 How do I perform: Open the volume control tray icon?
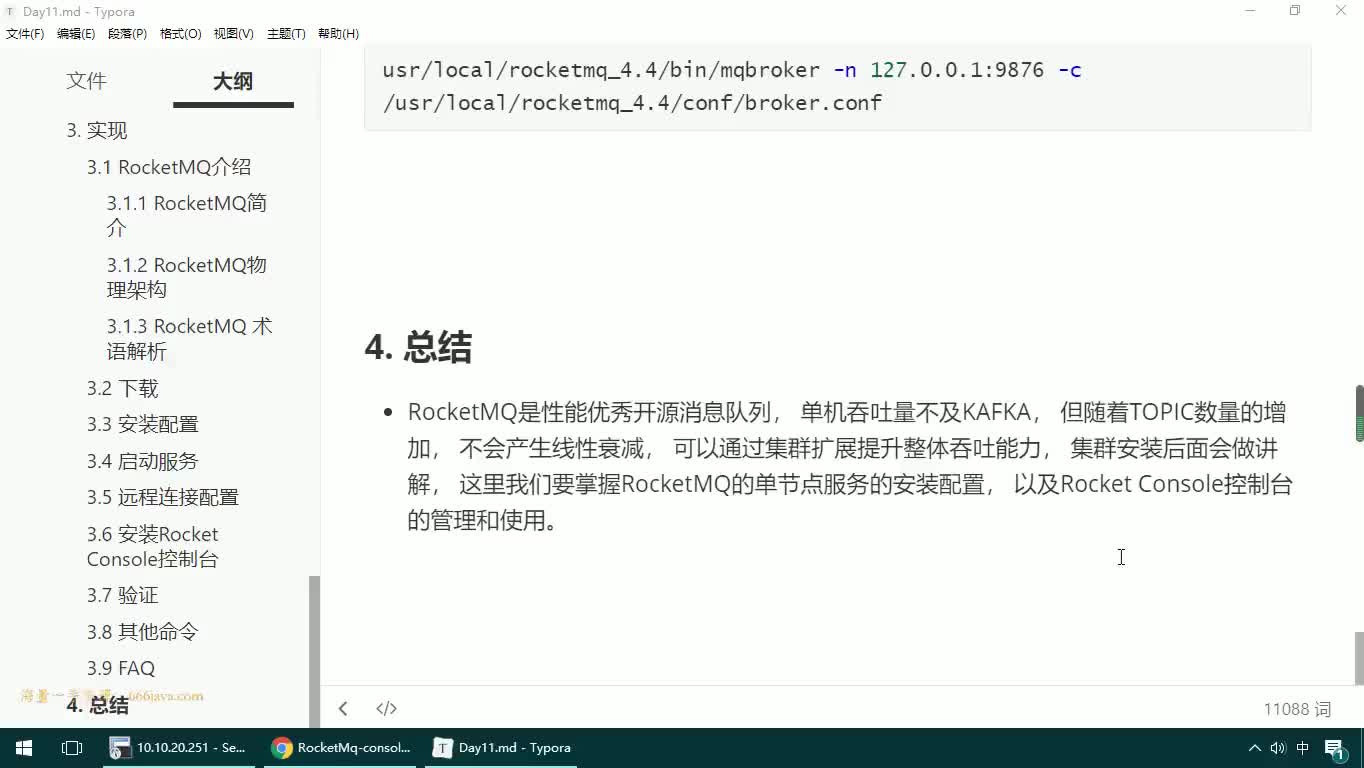point(1278,748)
